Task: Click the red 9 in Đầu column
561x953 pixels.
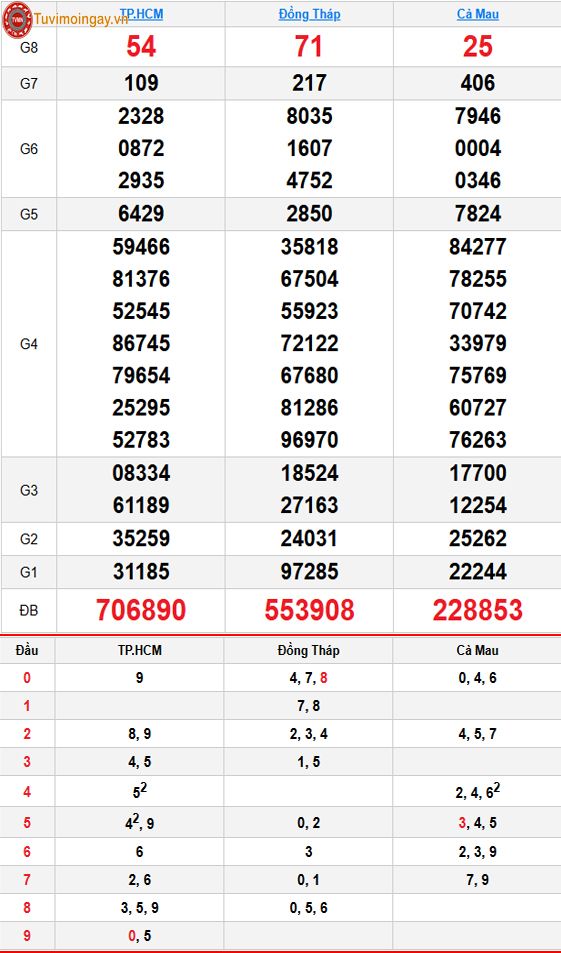Action: (27, 937)
